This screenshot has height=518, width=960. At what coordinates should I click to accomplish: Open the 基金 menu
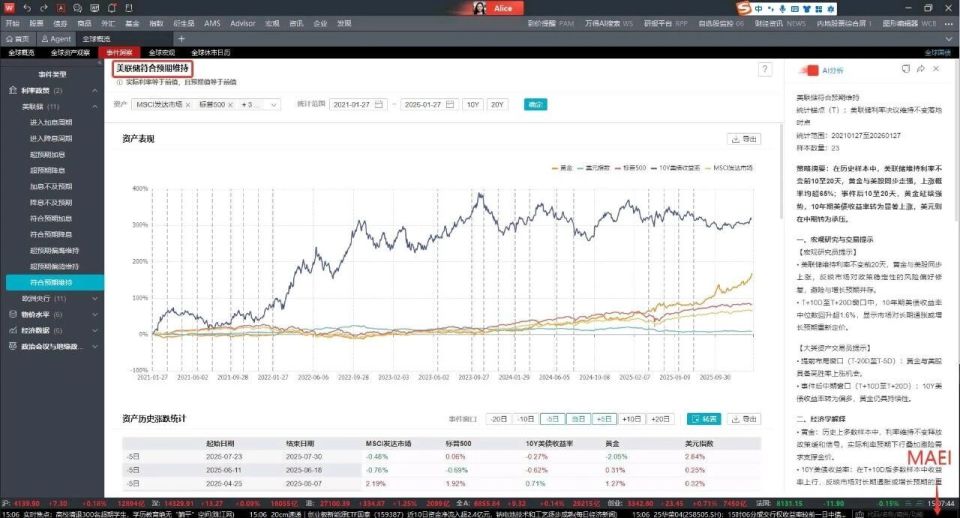(x=132, y=23)
